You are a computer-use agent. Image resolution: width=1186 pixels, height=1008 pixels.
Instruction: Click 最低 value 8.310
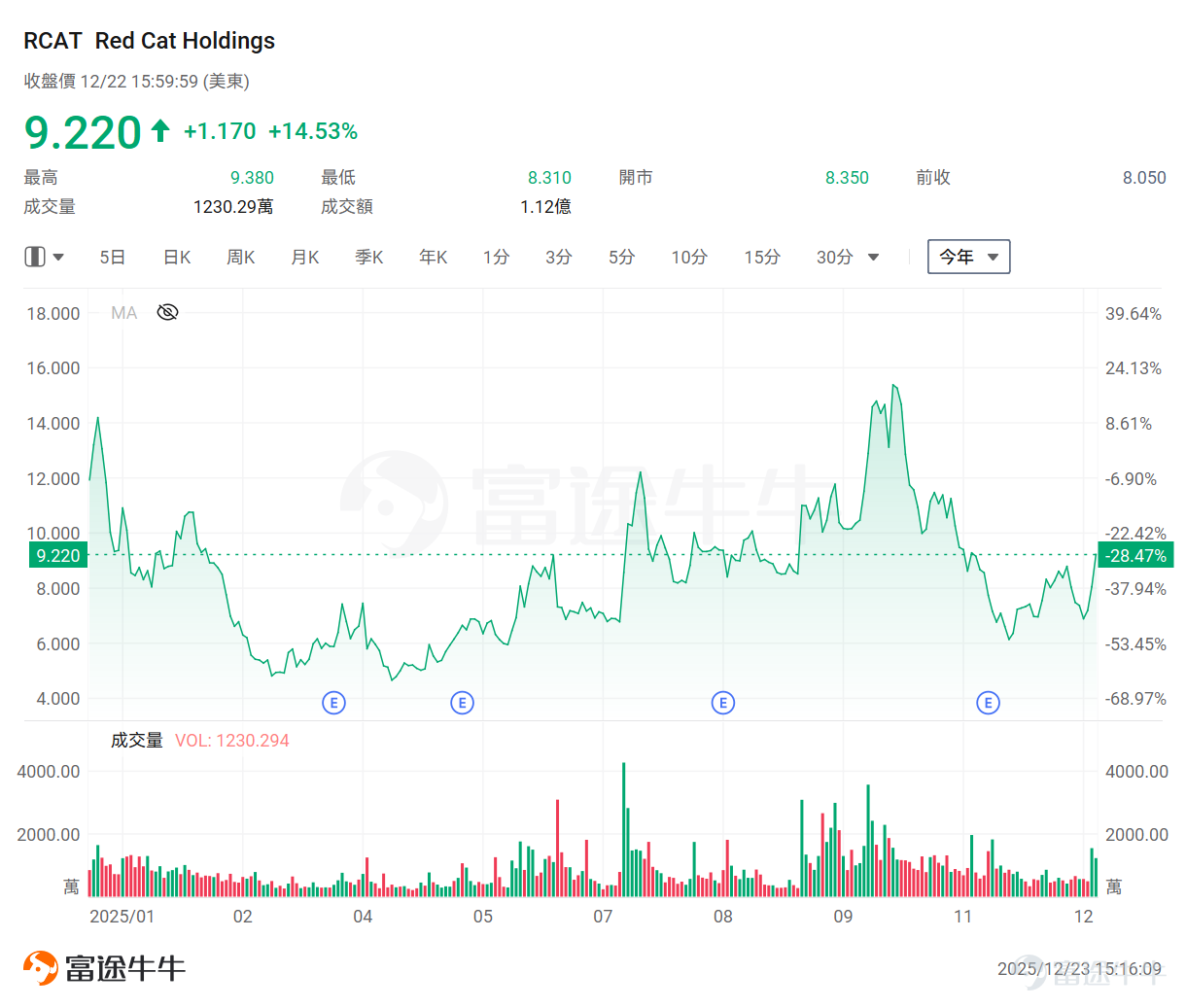549,178
